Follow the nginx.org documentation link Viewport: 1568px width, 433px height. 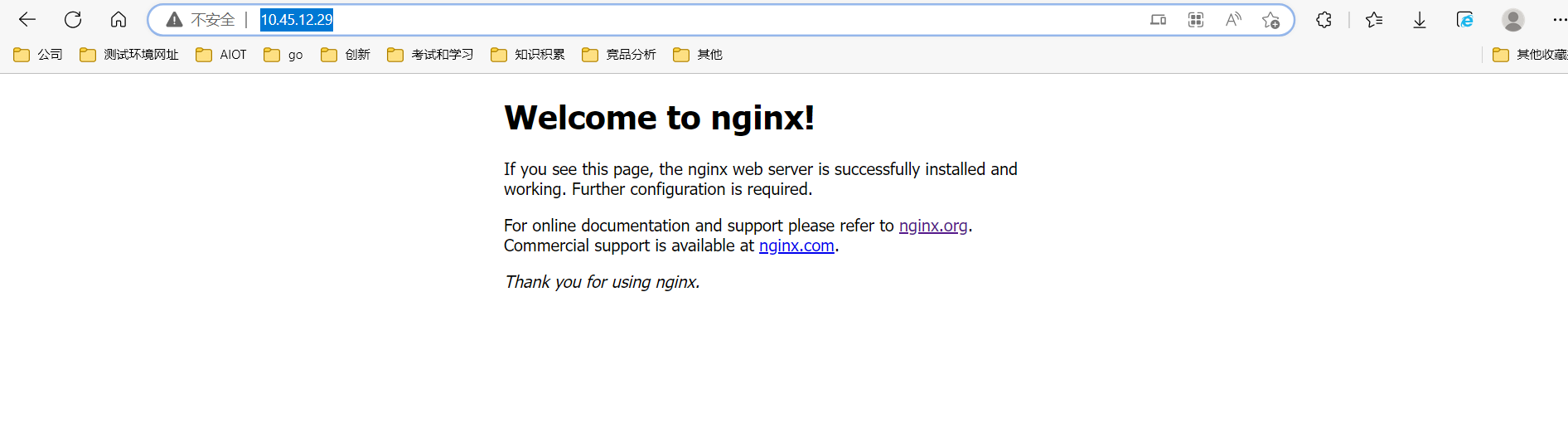[933, 226]
